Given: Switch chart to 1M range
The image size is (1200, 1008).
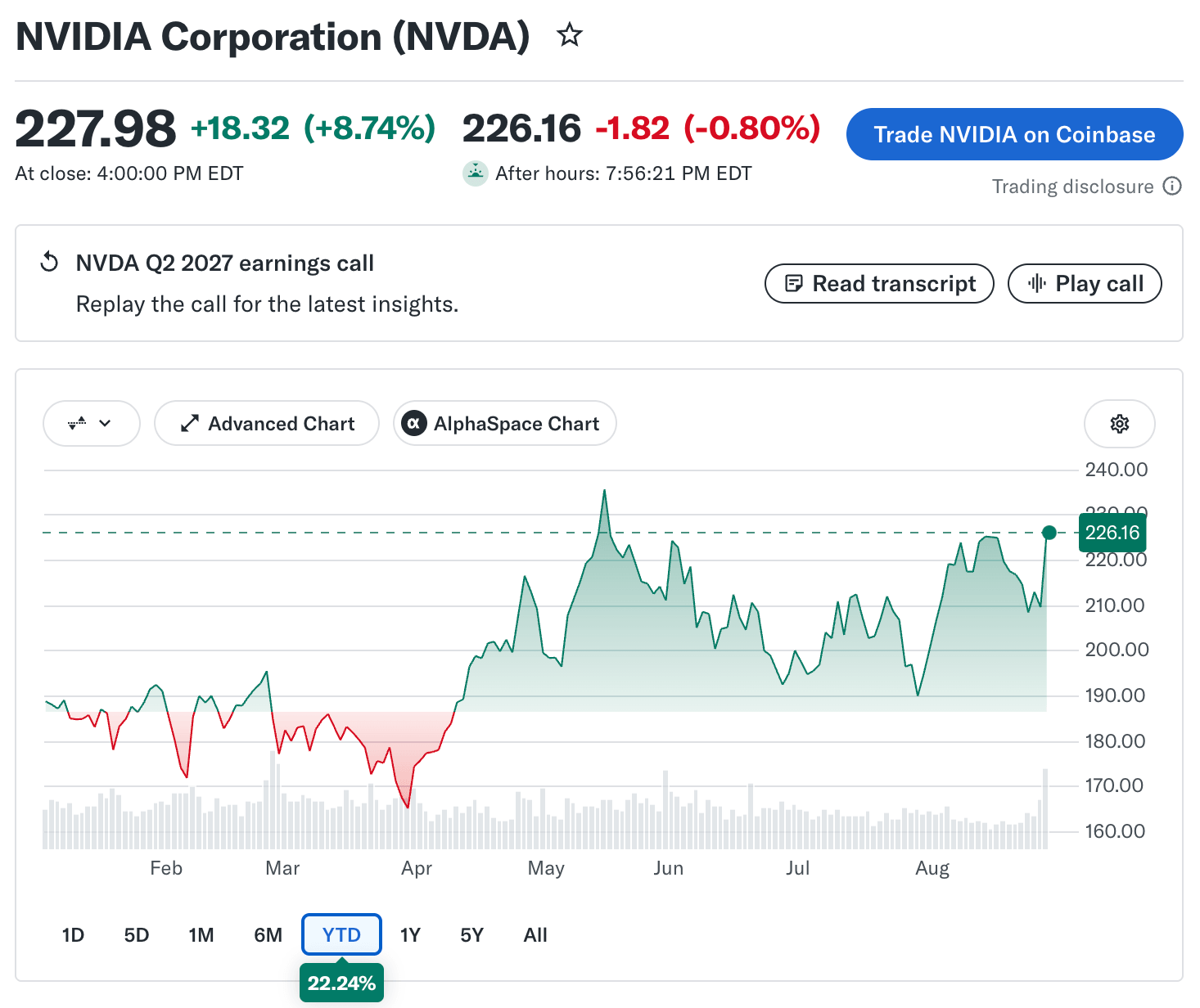Looking at the screenshot, I should 201,935.
